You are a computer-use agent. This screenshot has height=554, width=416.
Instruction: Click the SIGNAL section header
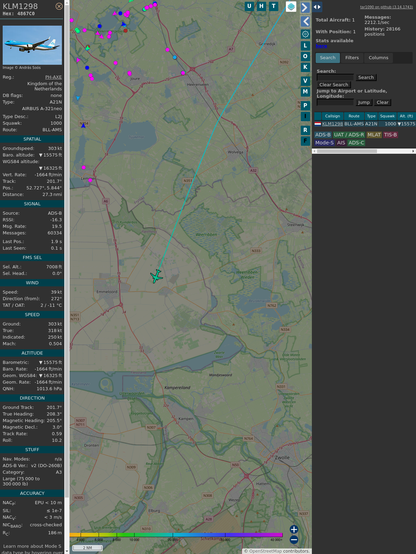[32, 204]
